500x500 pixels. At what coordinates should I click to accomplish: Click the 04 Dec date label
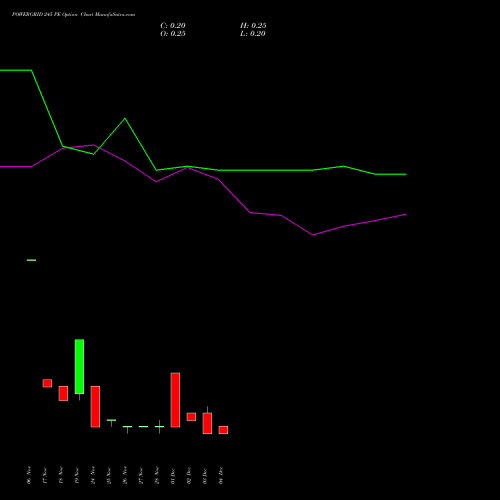click(x=221, y=475)
